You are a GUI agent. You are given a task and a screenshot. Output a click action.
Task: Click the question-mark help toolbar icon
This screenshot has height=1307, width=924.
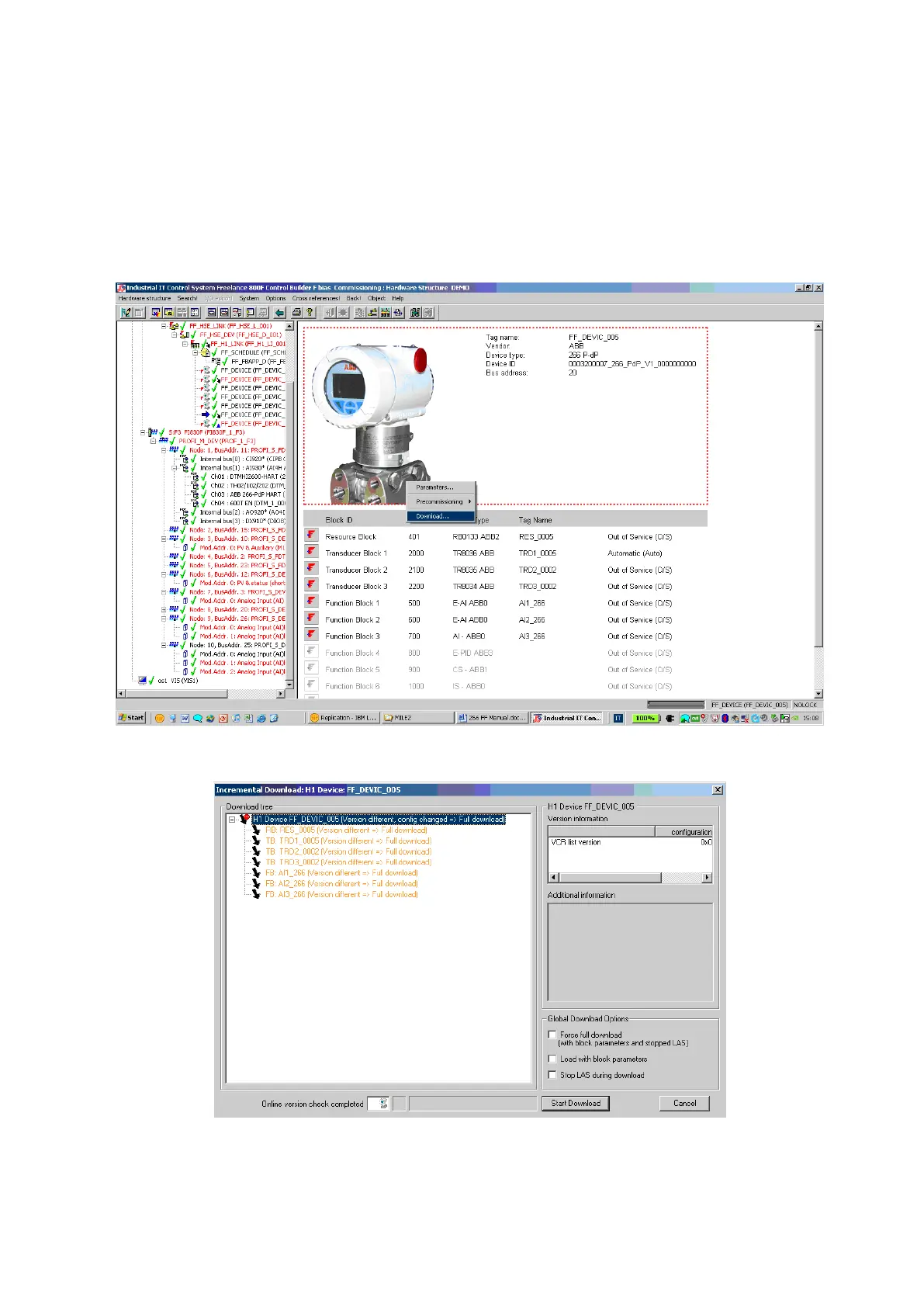pos(310,313)
